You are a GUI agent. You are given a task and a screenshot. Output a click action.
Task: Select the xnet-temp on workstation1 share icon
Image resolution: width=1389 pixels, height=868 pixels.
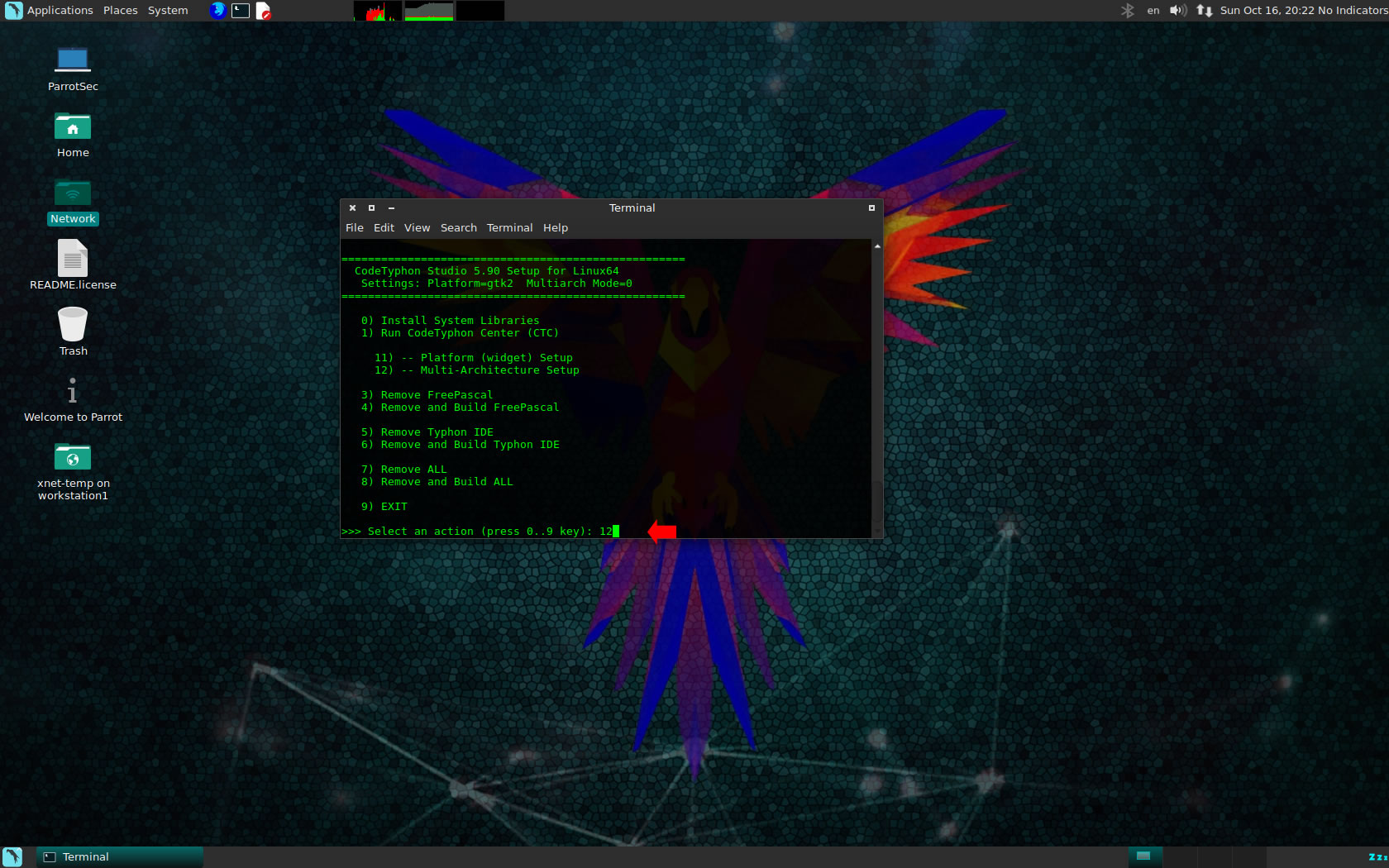click(x=73, y=471)
